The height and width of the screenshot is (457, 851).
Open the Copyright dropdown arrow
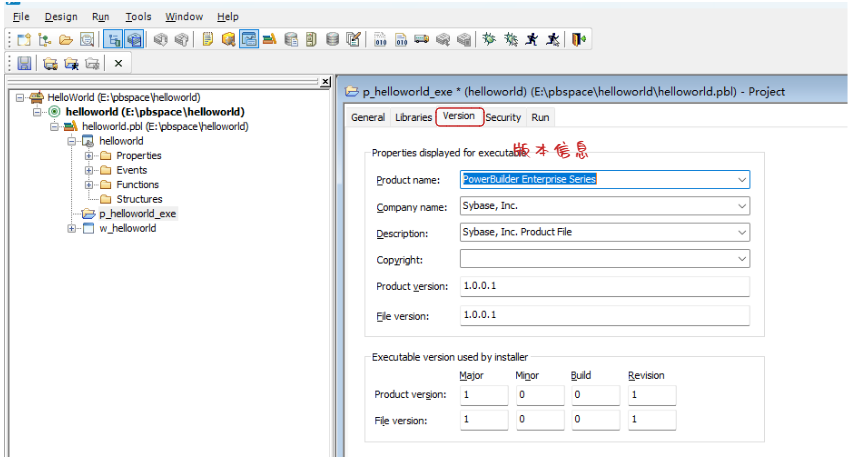741,259
